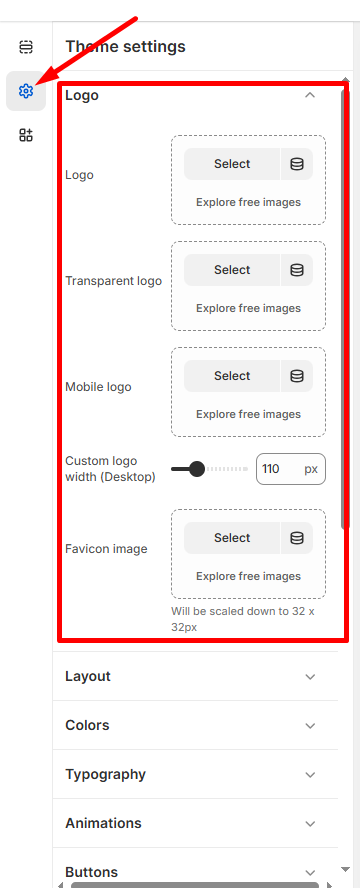Expand the Layout section
Image resolution: width=360 pixels, height=888 pixels.
point(195,676)
